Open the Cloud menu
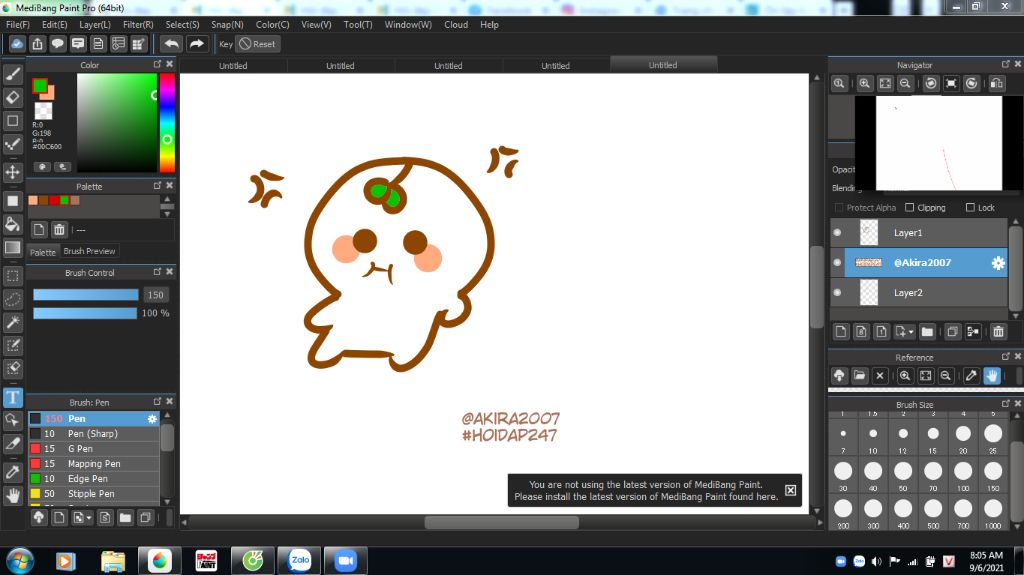The image size is (1024, 575). tap(456, 25)
